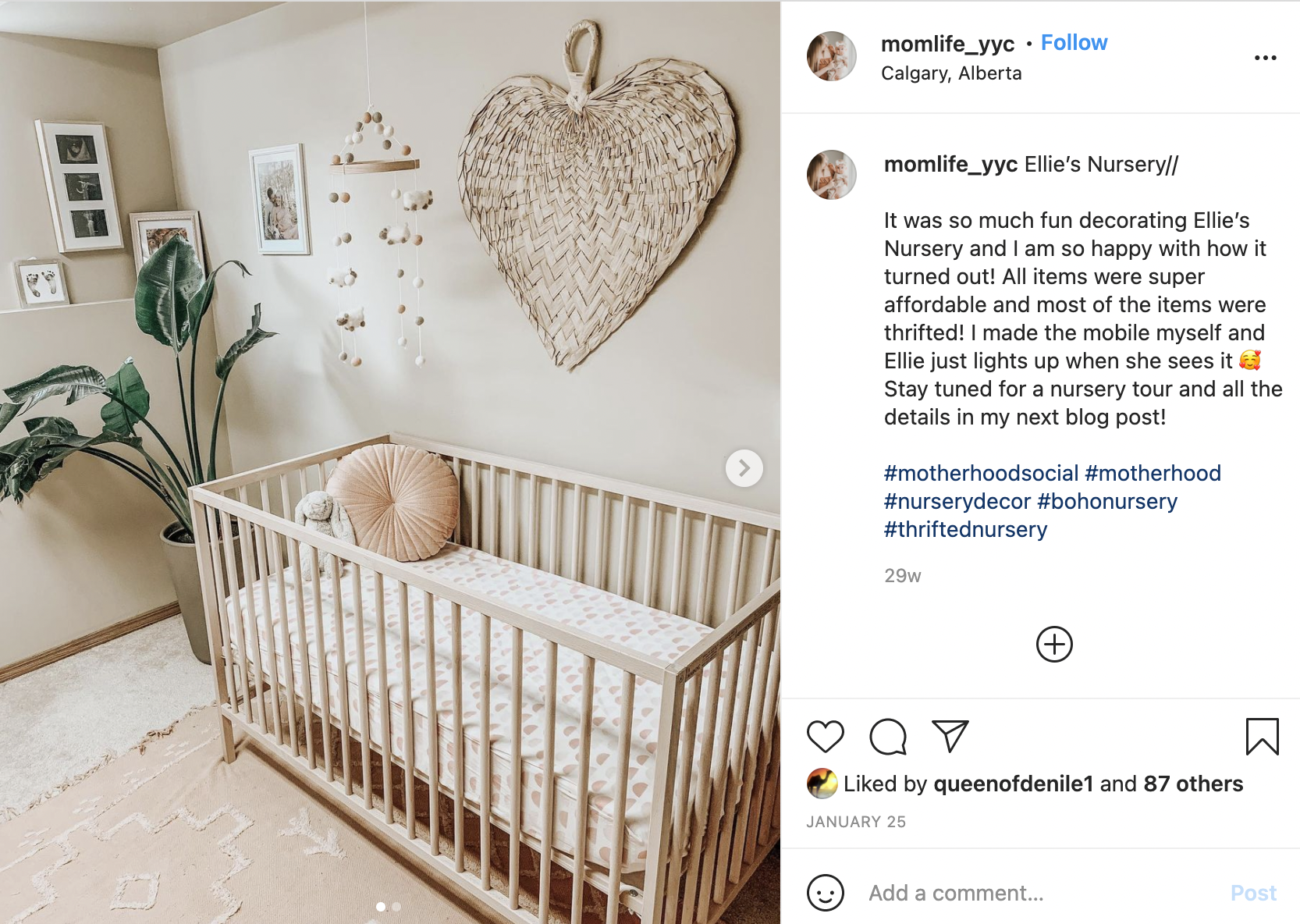Open the #bohonursery hashtag

(x=1107, y=501)
